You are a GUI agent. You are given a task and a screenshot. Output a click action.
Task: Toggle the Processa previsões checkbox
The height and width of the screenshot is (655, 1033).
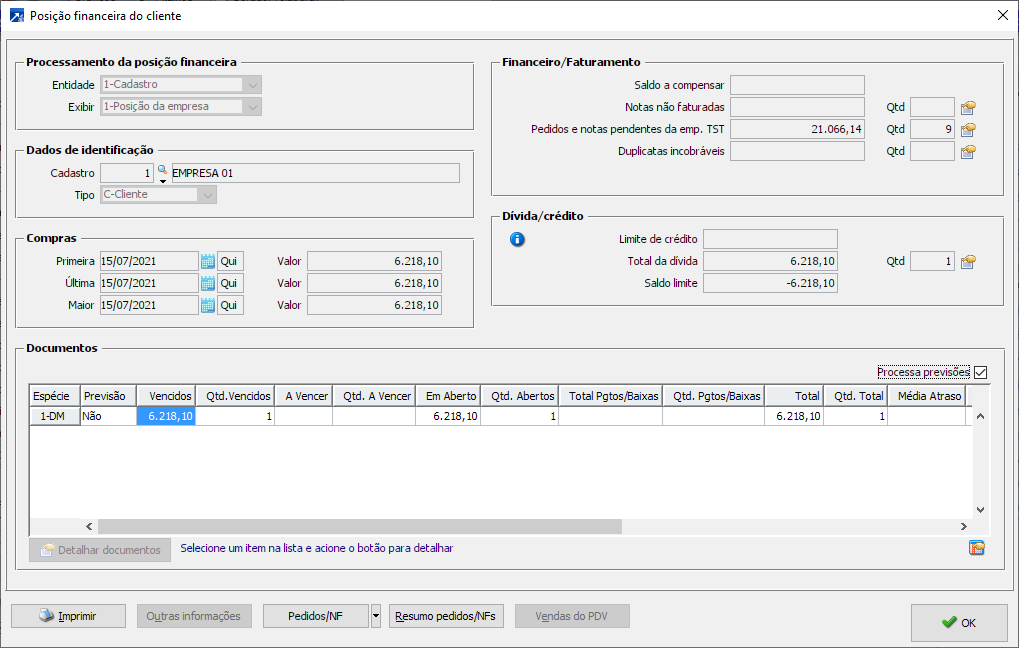(x=980, y=373)
